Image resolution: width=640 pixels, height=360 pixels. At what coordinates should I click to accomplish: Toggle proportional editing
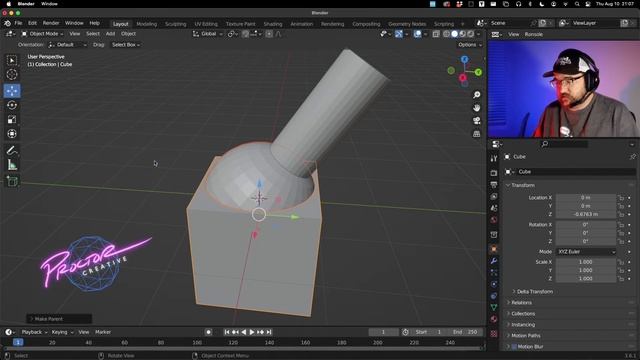(x=269, y=34)
